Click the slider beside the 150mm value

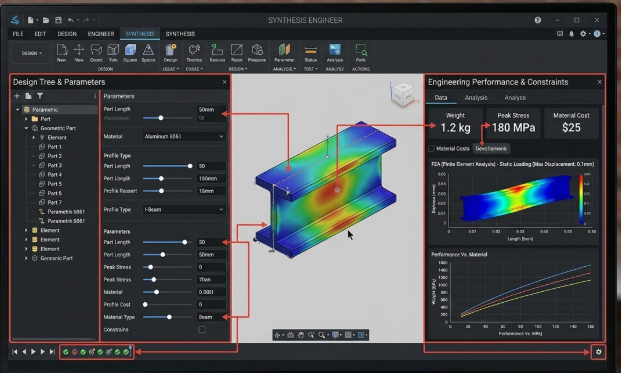point(167,179)
